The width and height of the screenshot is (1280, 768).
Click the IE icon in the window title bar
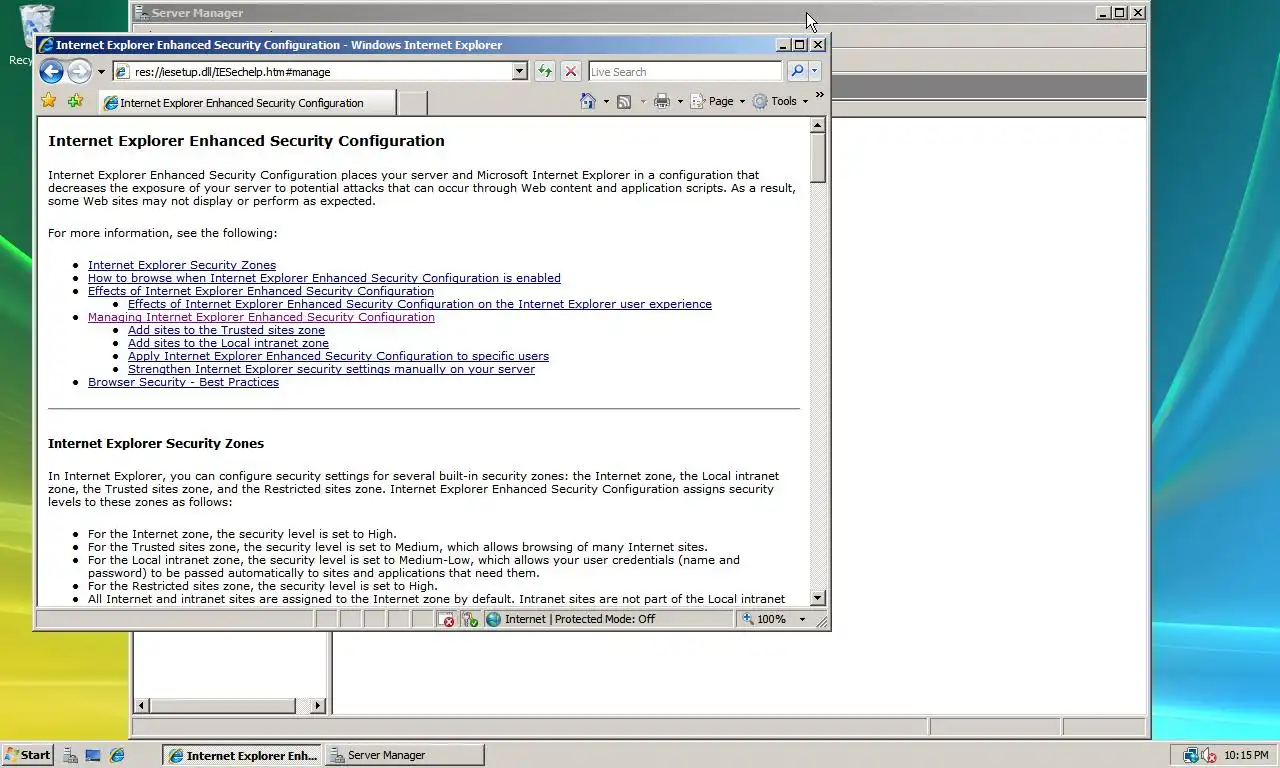tap(46, 45)
